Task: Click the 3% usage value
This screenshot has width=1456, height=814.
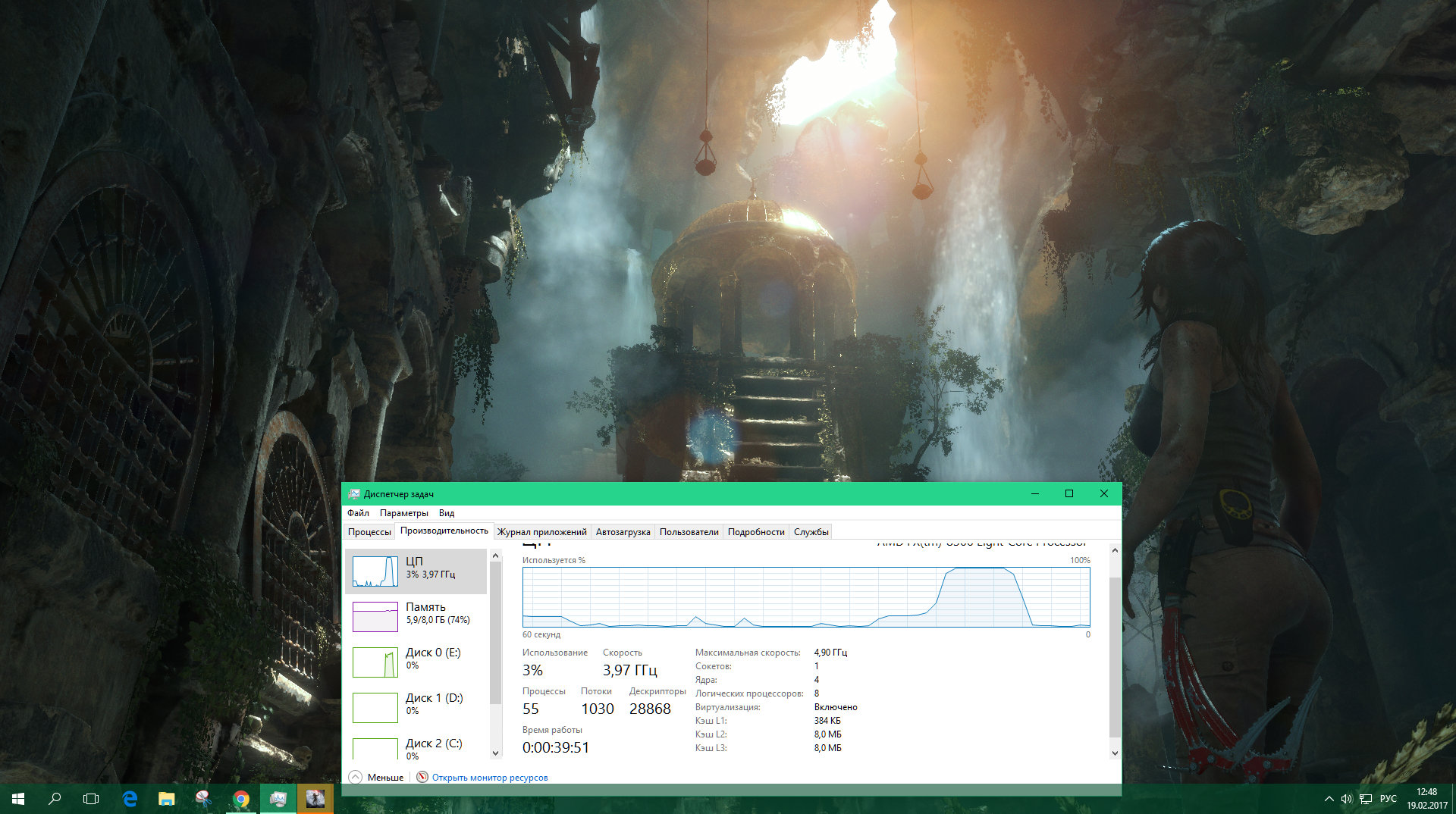Action: [532, 670]
